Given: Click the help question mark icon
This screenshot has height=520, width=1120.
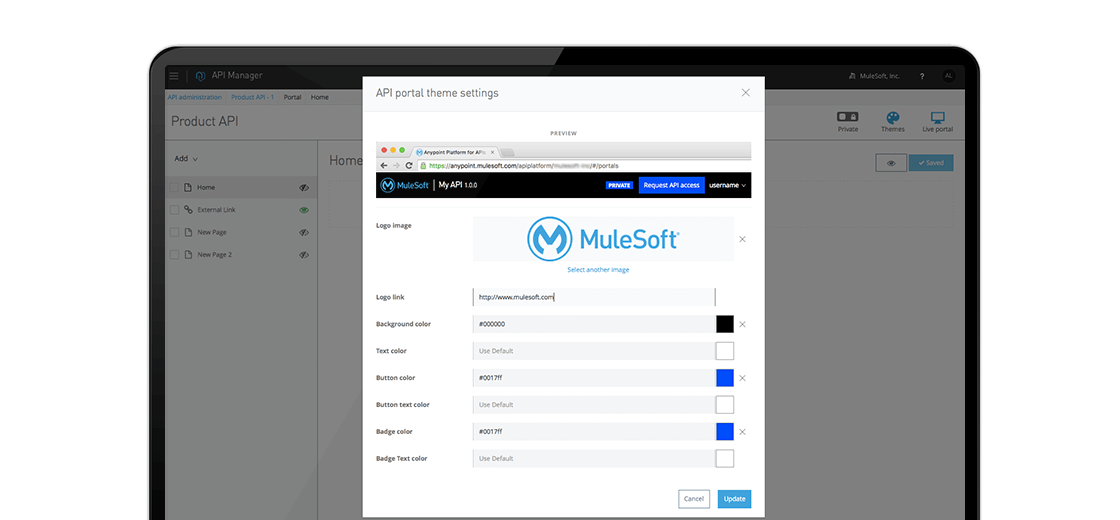Looking at the screenshot, I should click(x=922, y=76).
